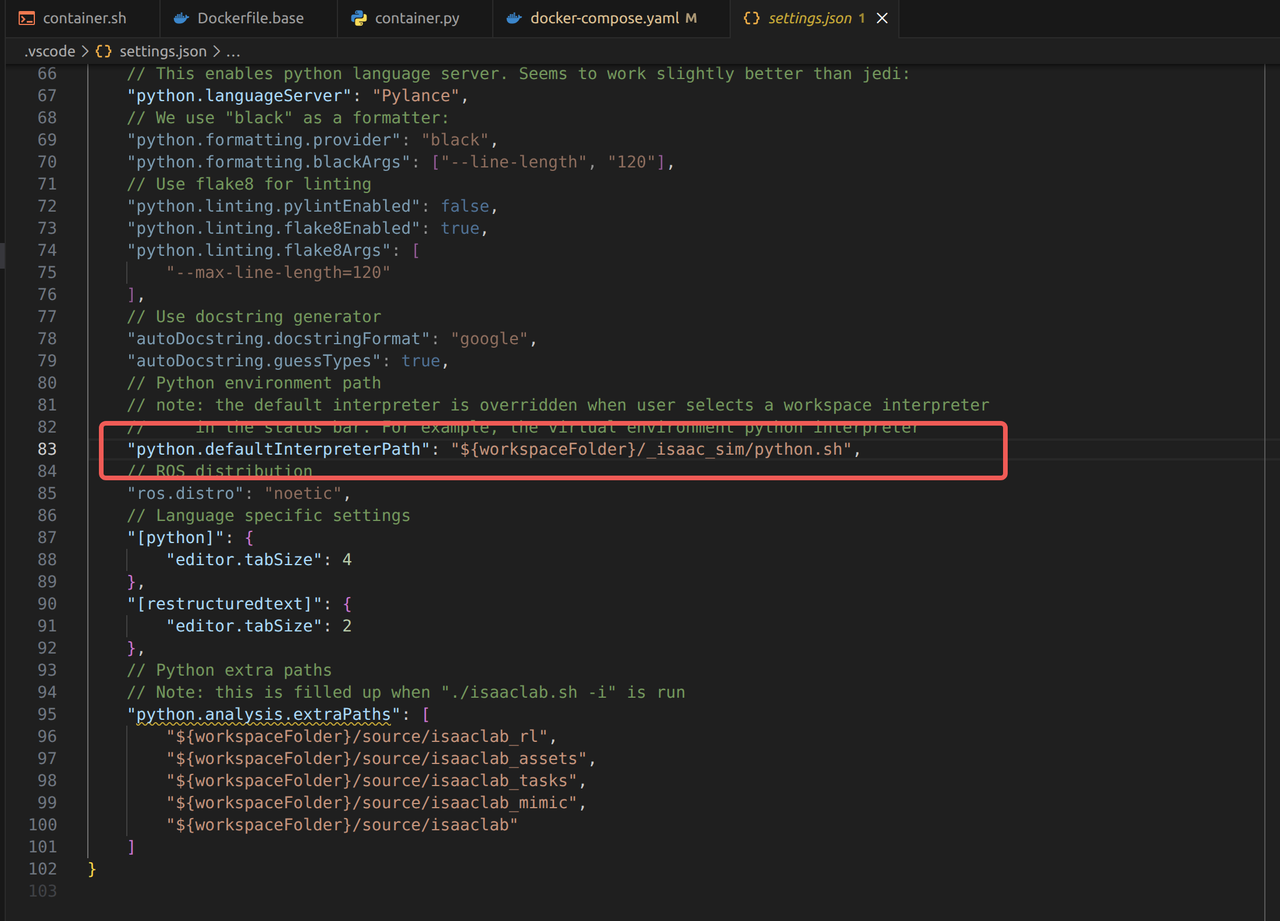Screen dimensions: 1280x921
Task: Click the source/isaaclab_rl path string
Action: tap(357, 736)
